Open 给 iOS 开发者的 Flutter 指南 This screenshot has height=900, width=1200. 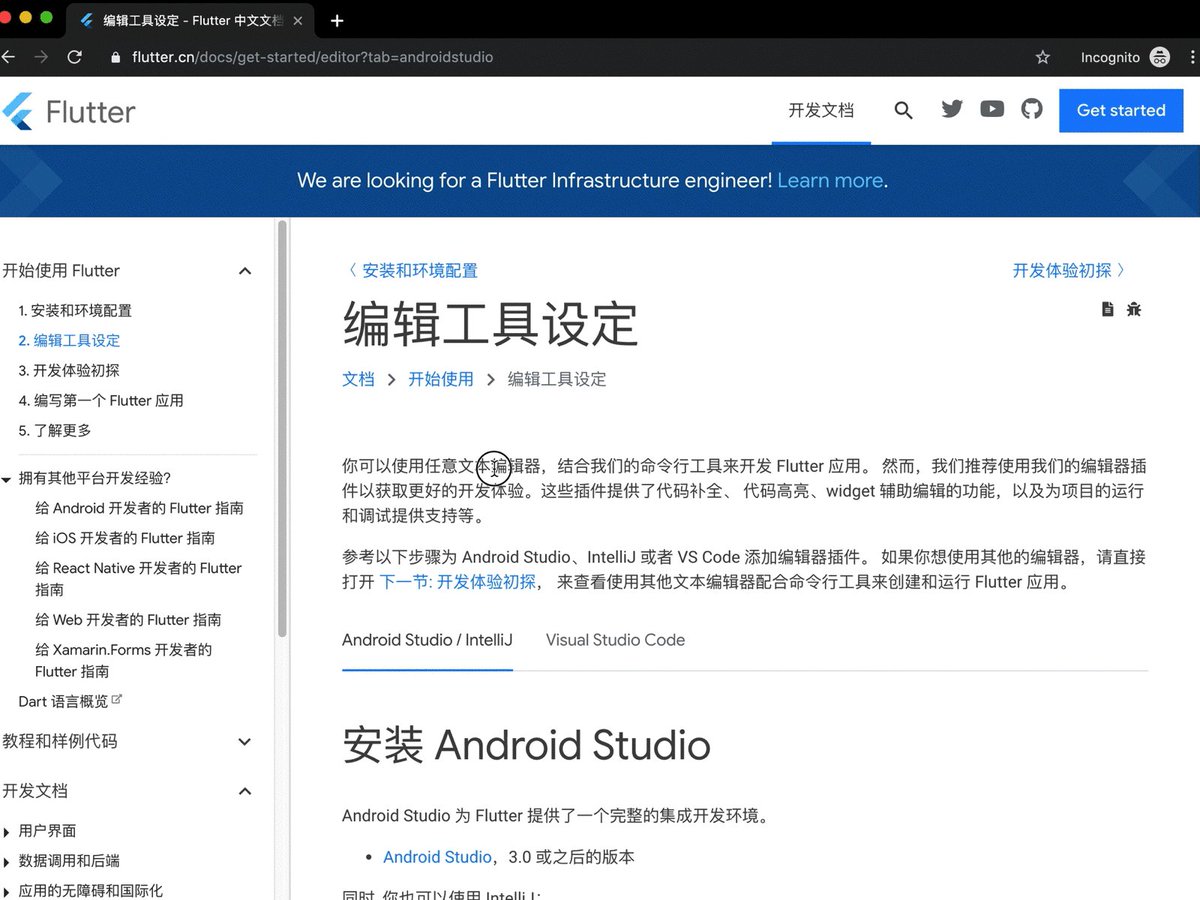click(125, 538)
